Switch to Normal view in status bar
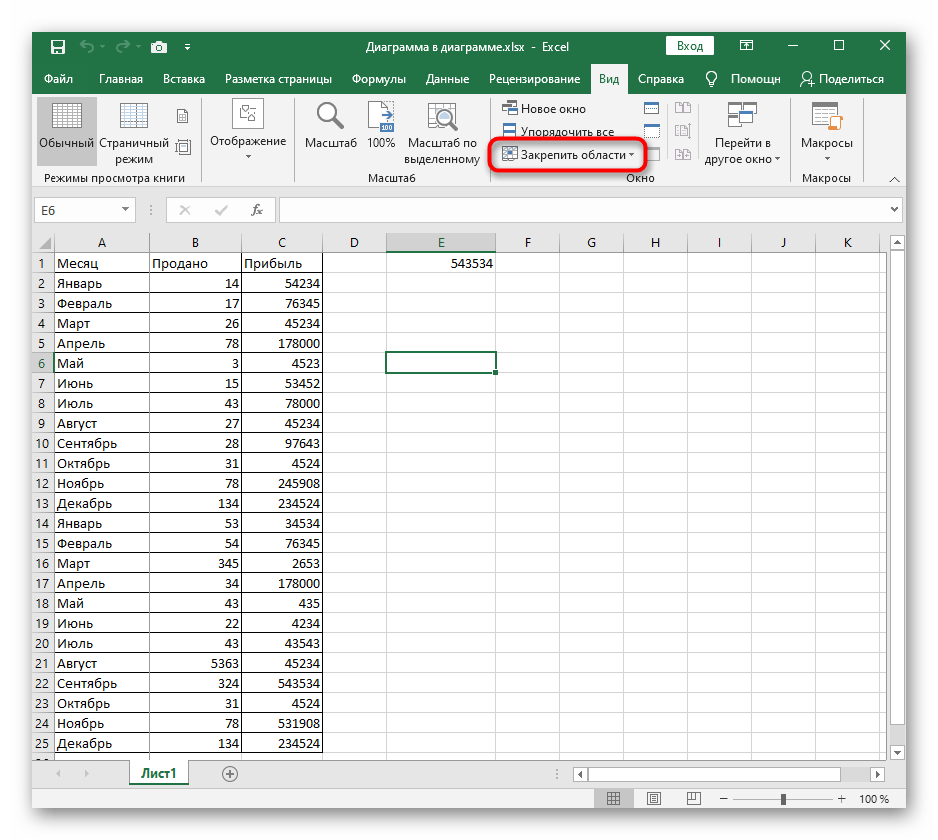This screenshot has height=840, width=938. click(613, 798)
